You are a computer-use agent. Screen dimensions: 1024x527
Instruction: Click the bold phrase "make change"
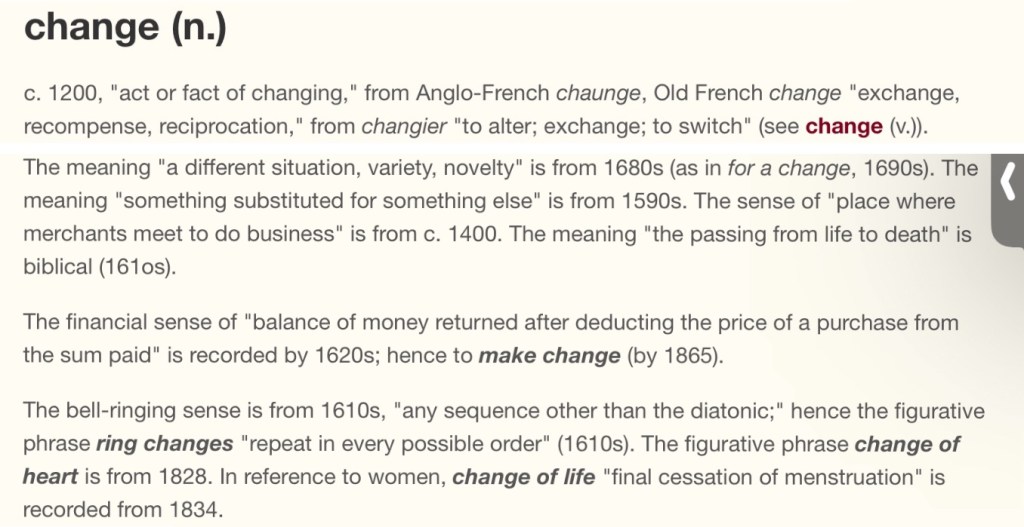click(x=550, y=356)
